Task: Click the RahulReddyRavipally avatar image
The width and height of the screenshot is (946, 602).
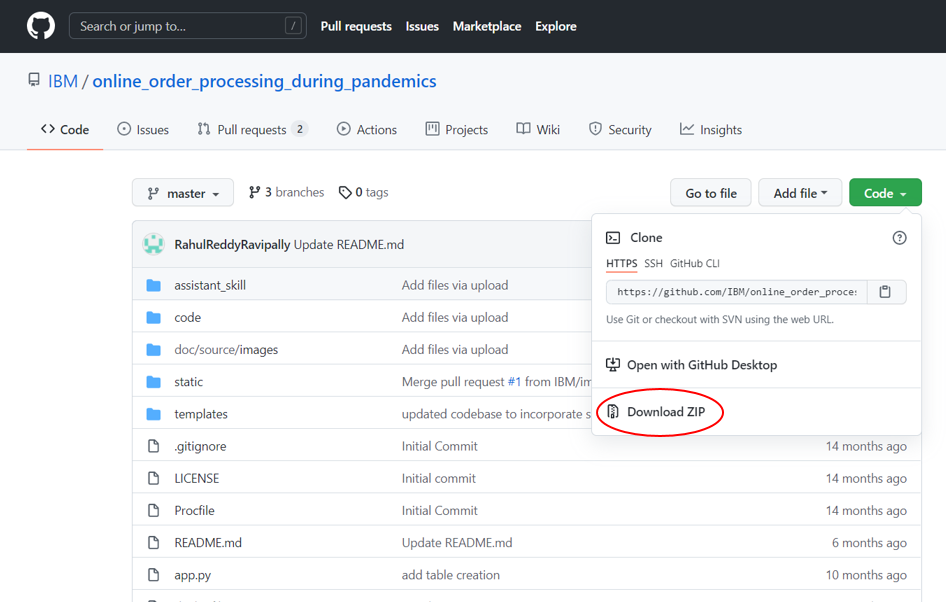Action: click(154, 244)
